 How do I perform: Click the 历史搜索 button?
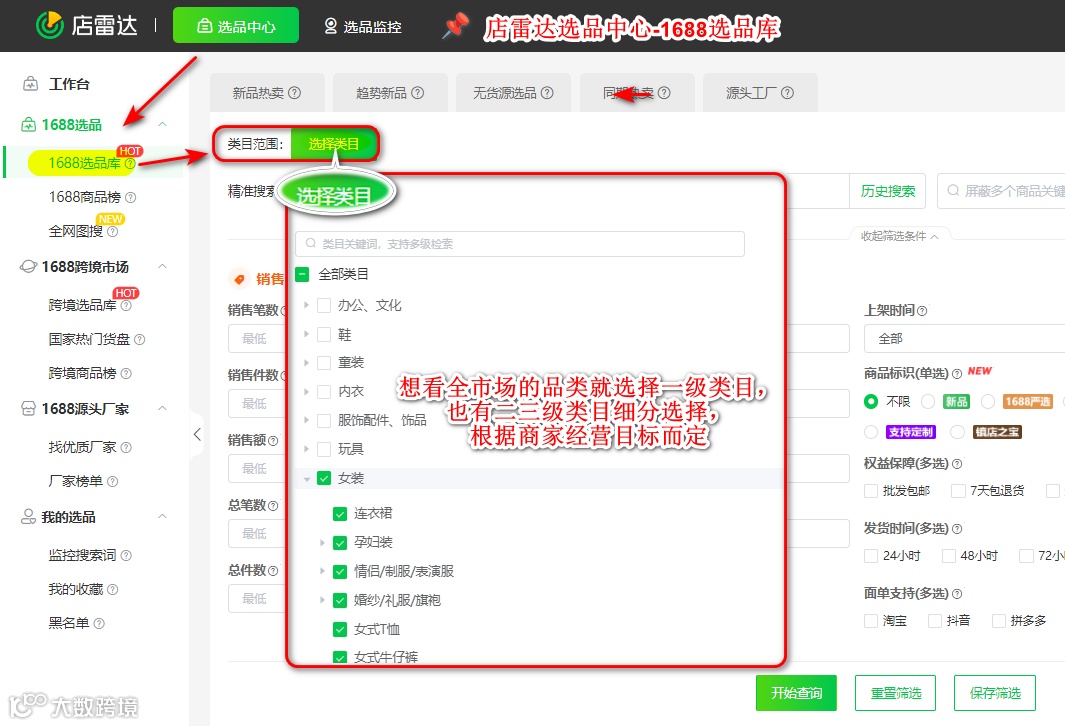click(888, 192)
